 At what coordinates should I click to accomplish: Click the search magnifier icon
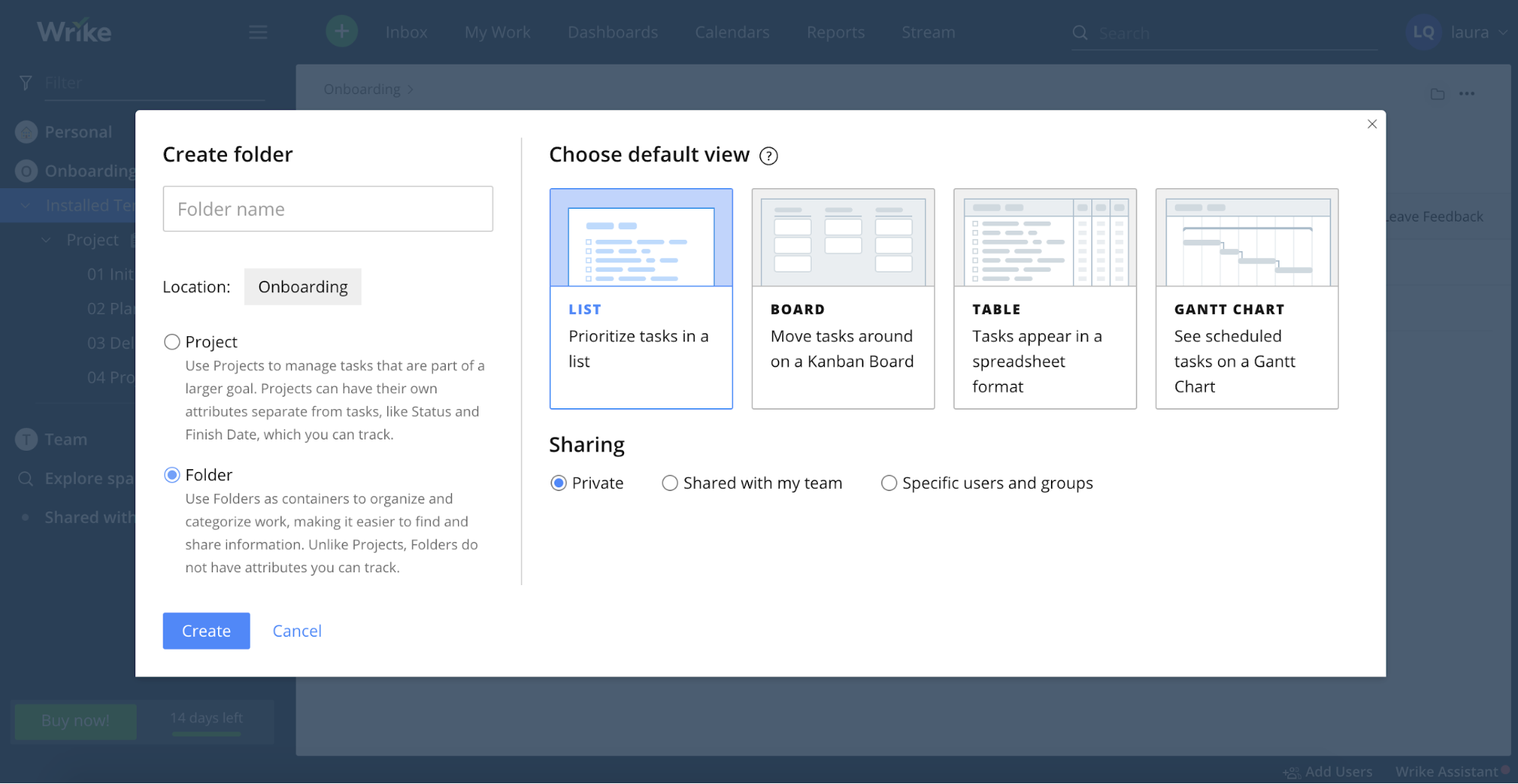tap(1080, 33)
